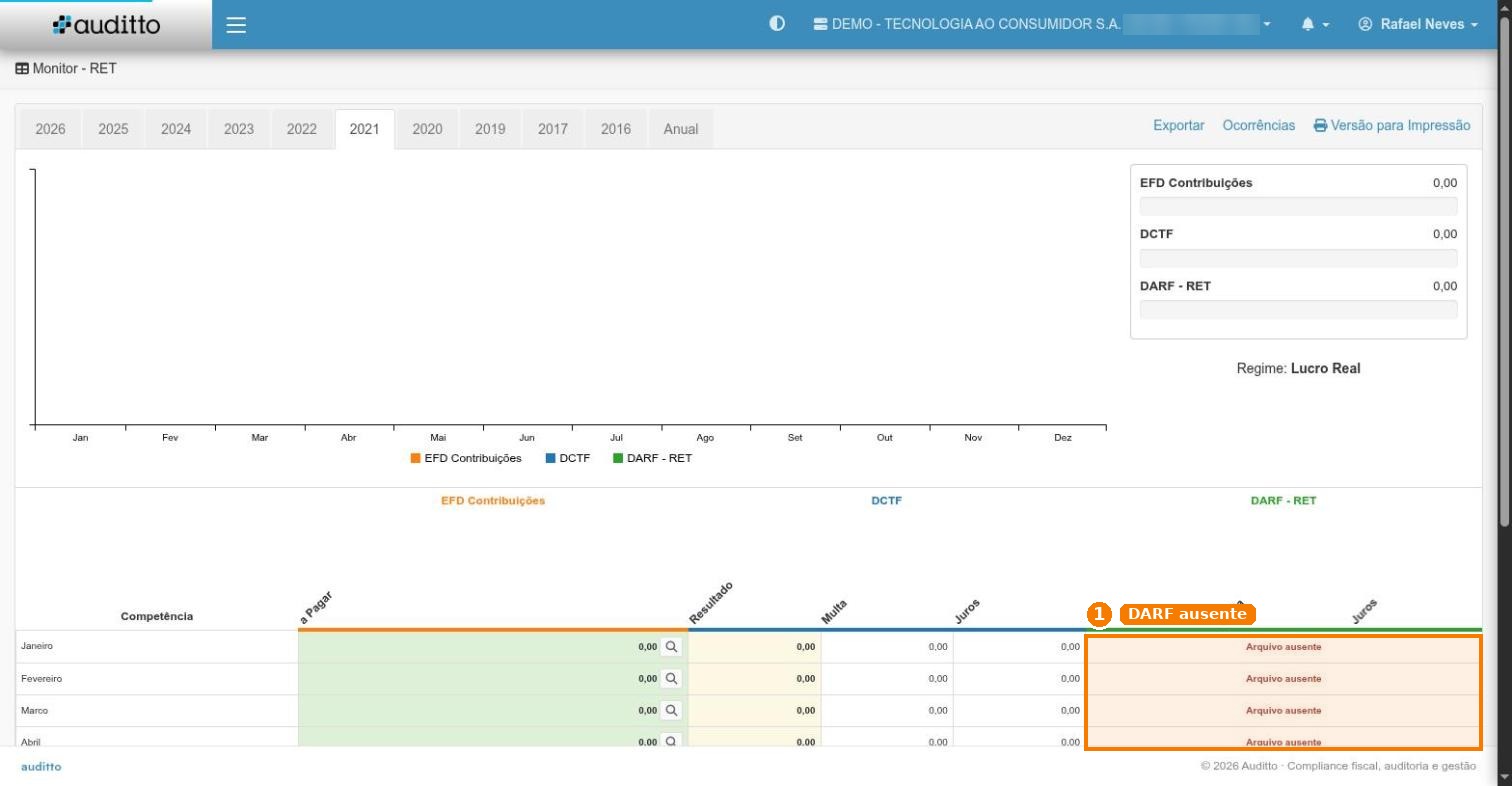Click the Auditto logo

click(106, 25)
